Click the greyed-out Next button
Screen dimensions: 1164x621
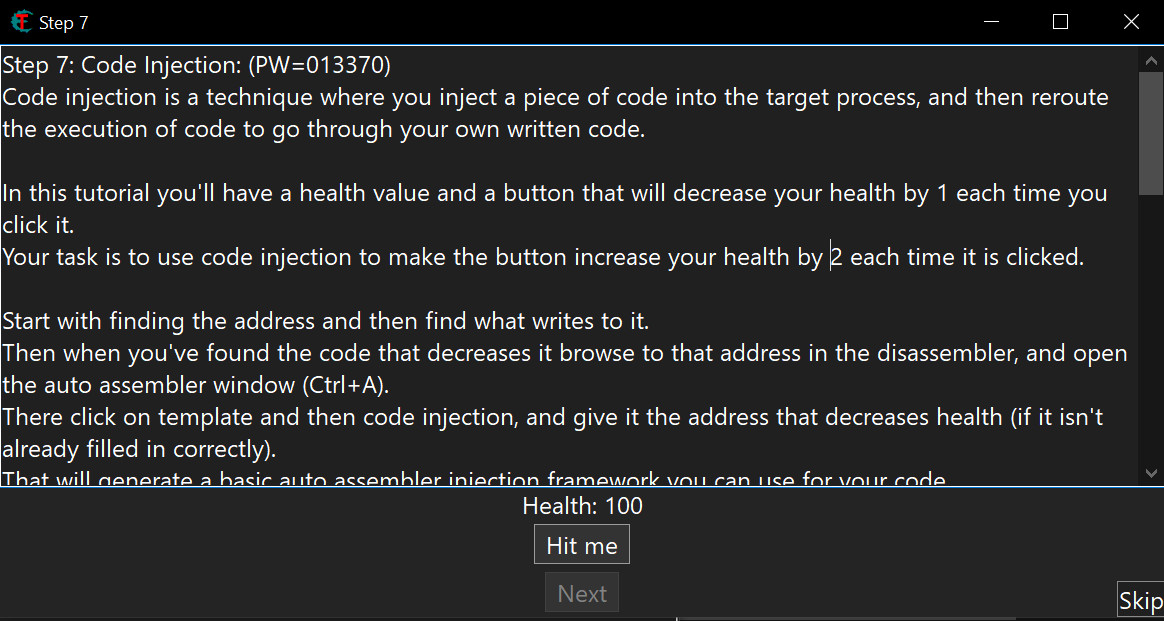pyautogui.click(x=582, y=593)
